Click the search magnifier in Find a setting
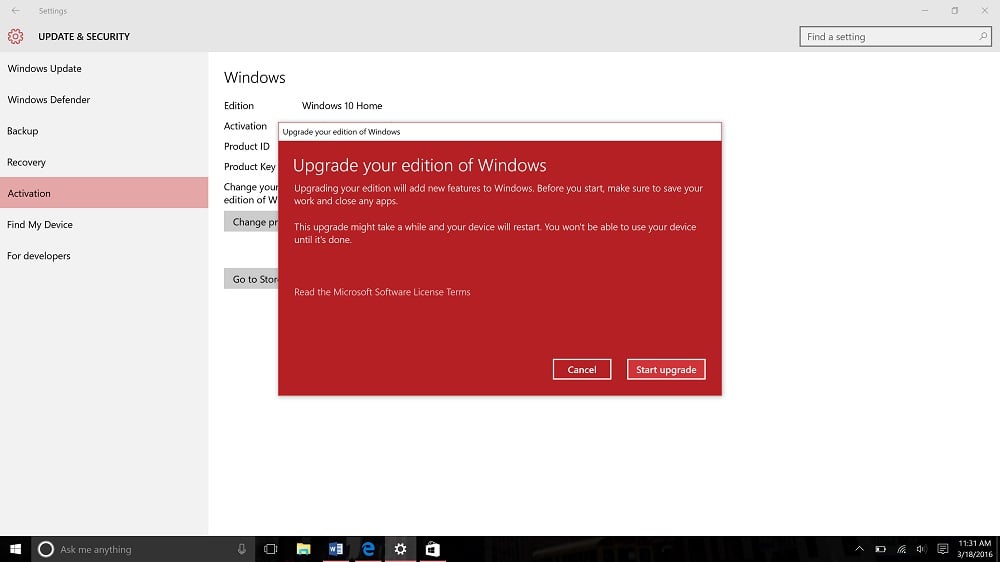The width and height of the screenshot is (1000, 562). (983, 36)
